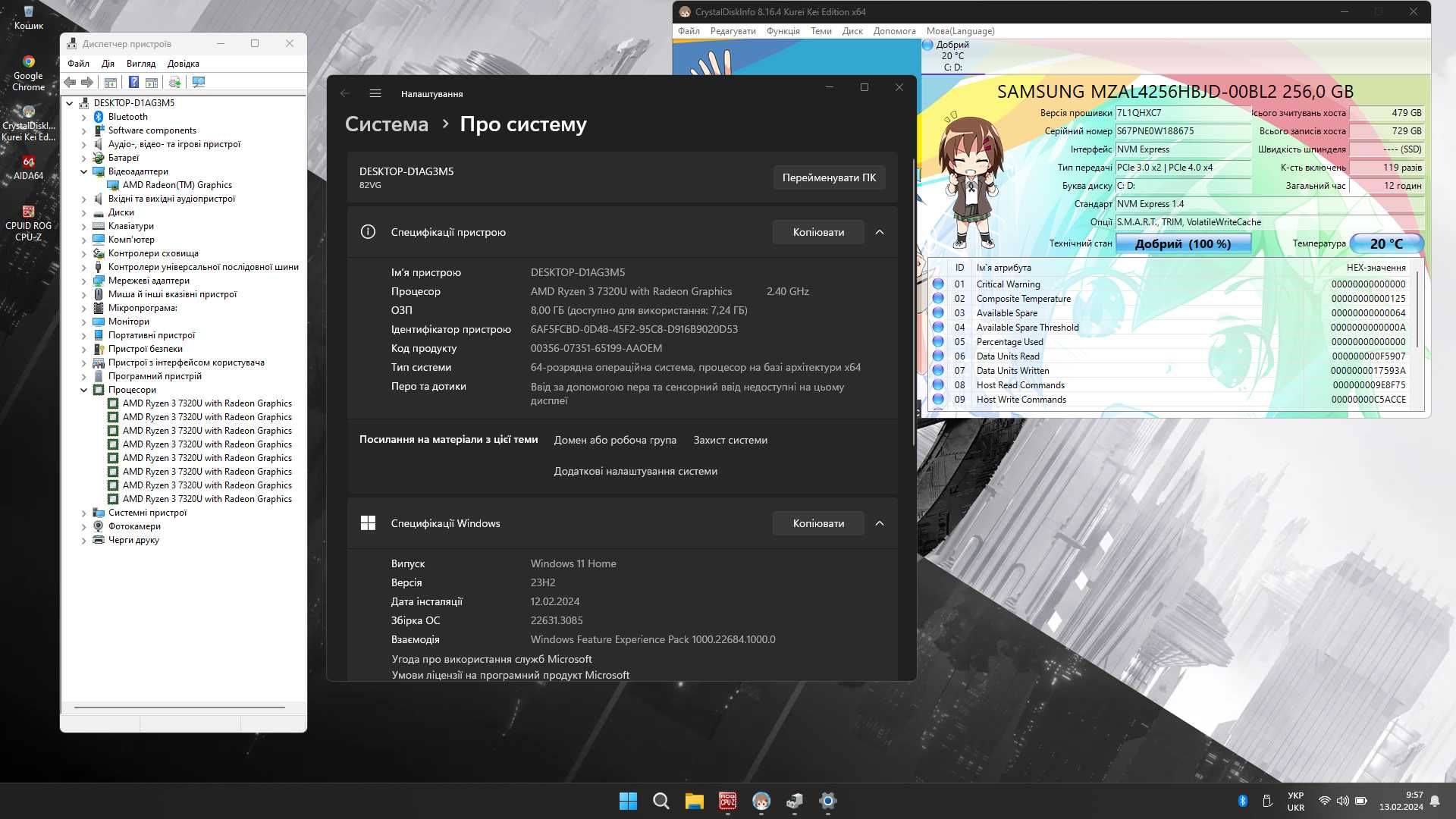Expand the Мережеві адаптери node
This screenshot has height=819, width=1456.
pyautogui.click(x=84, y=281)
